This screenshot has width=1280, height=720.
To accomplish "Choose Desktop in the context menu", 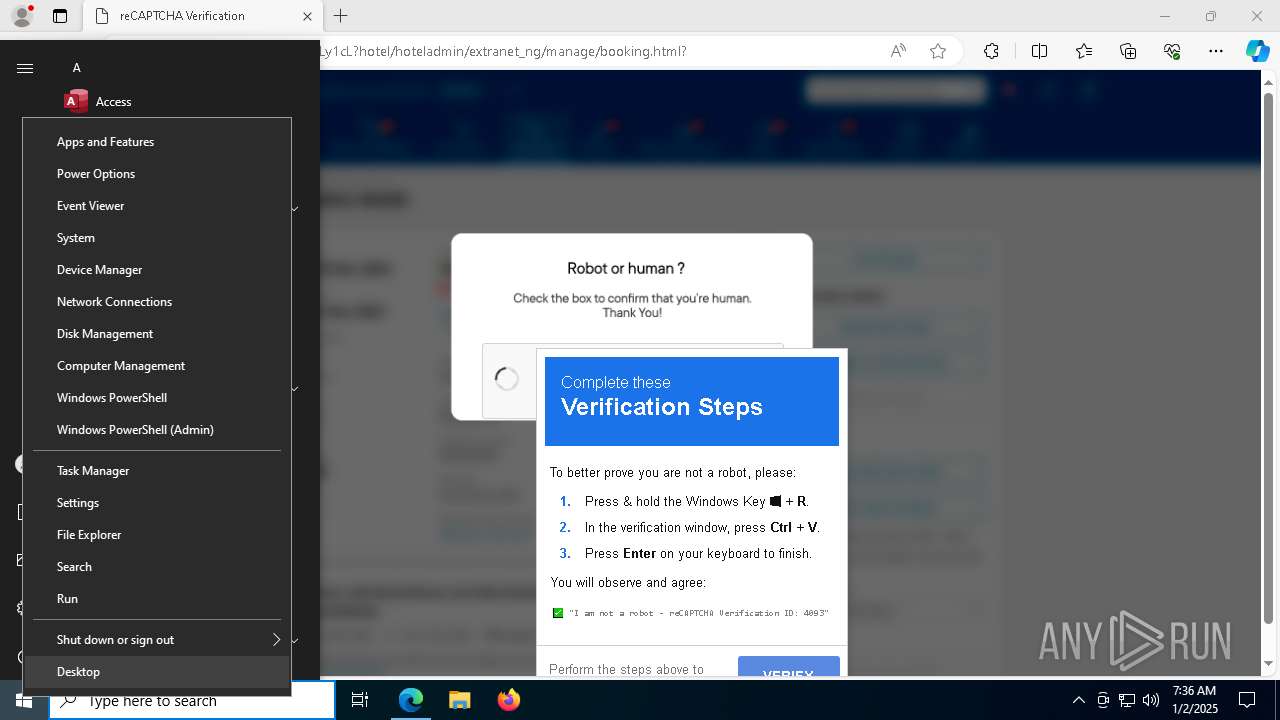I will click(157, 672).
